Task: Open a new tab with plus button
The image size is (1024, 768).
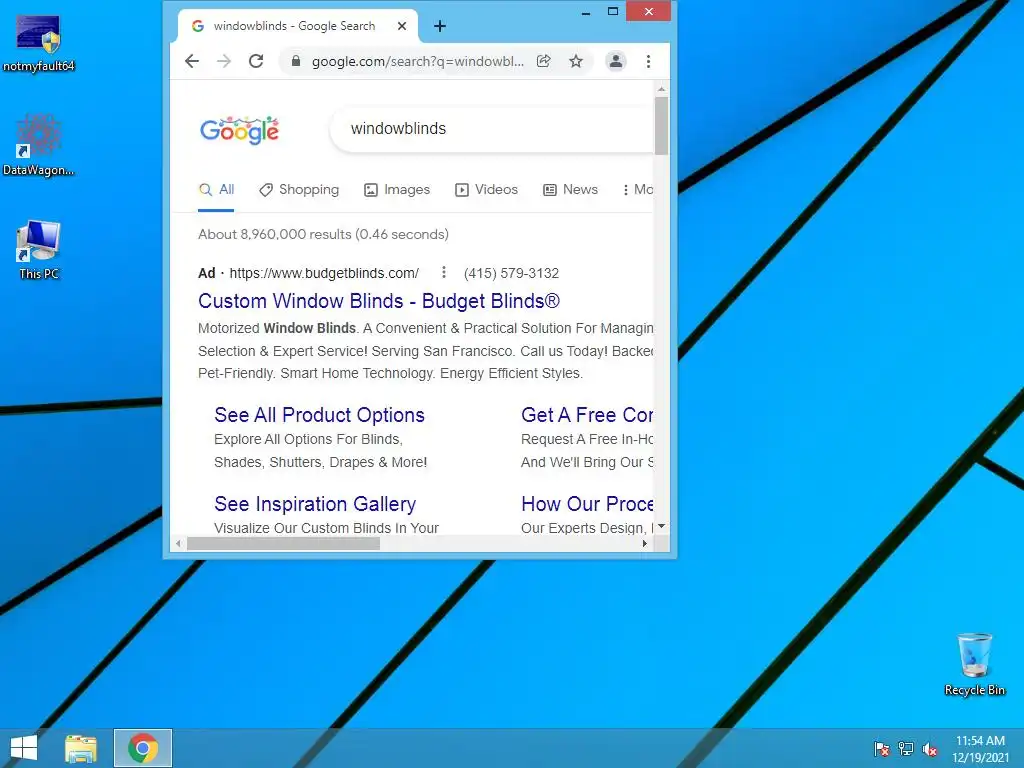Action: (x=440, y=26)
